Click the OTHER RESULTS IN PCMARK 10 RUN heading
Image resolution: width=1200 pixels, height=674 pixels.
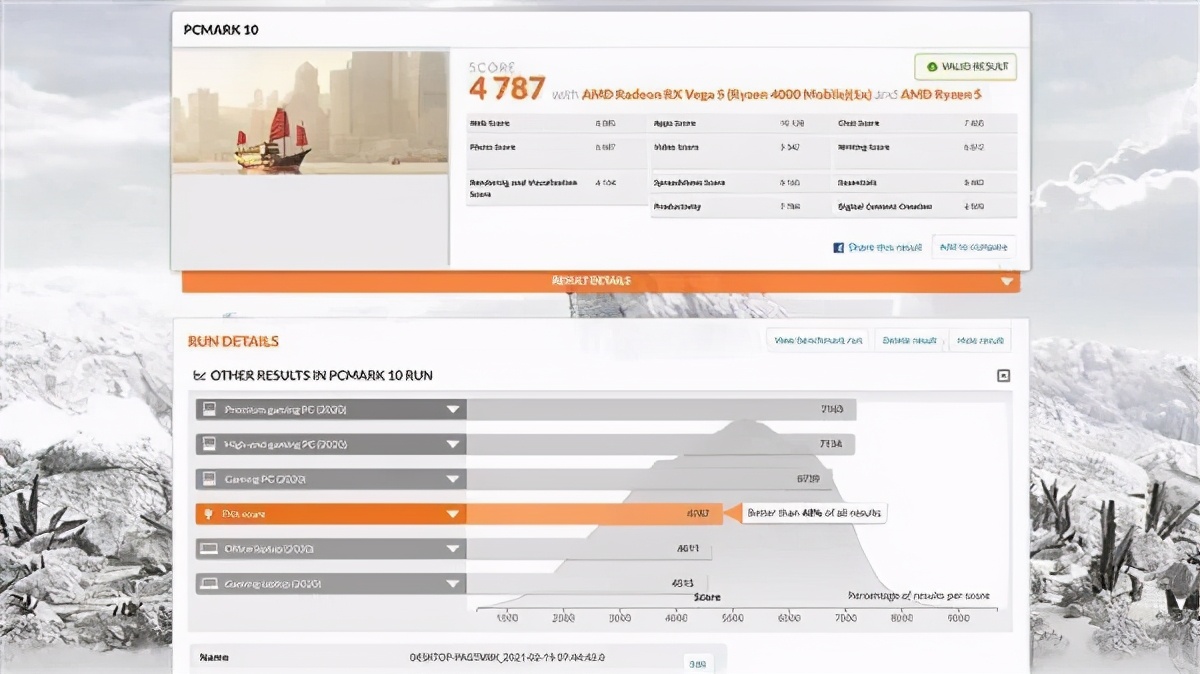pyautogui.click(x=321, y=376)
